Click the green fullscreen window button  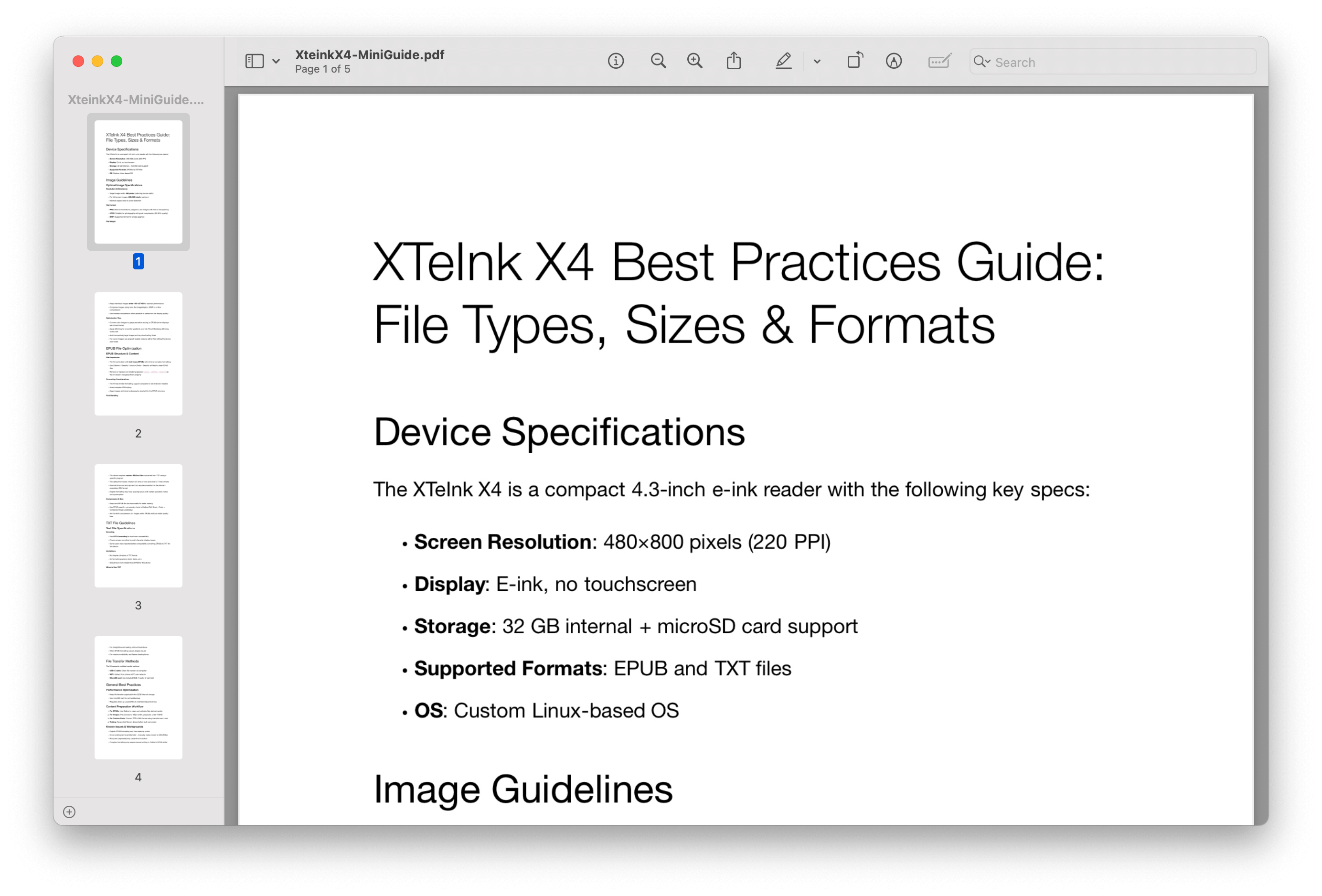pos(117,62)
